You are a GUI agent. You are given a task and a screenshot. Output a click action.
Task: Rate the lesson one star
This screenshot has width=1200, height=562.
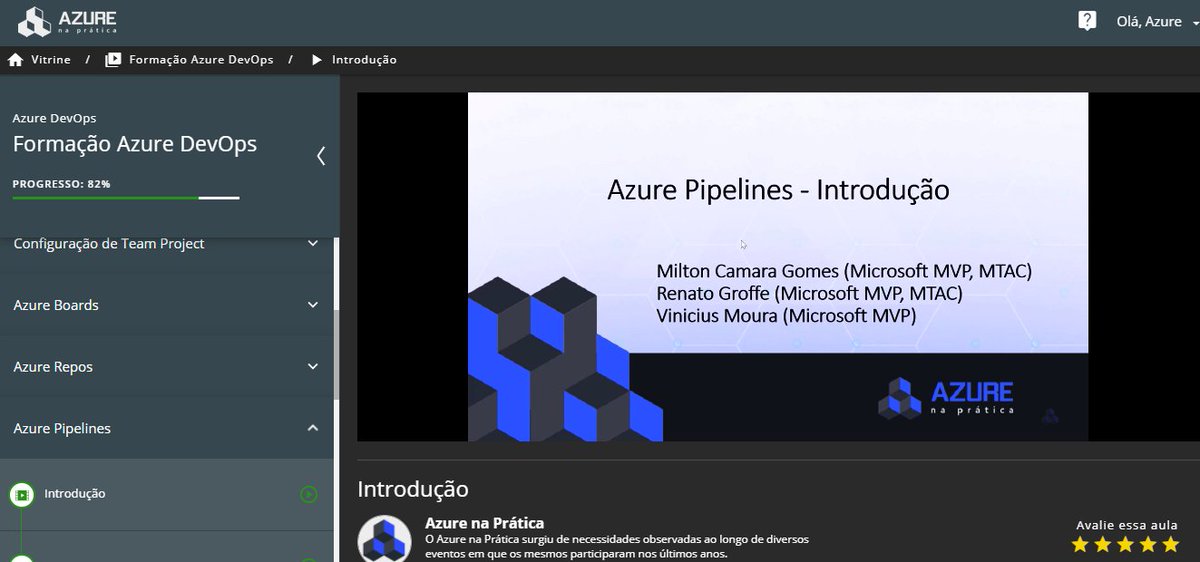click(1080, 545)
